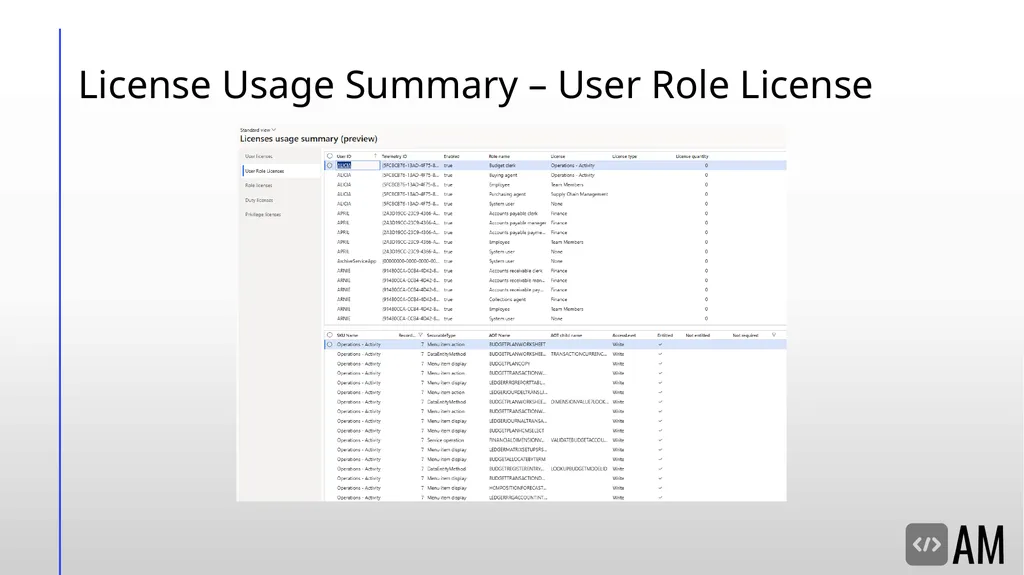This screenshot has height=575, width=1024.
Task: Click the BUDGETALLOCATEBYTERM cell
Action: (517, 459)
